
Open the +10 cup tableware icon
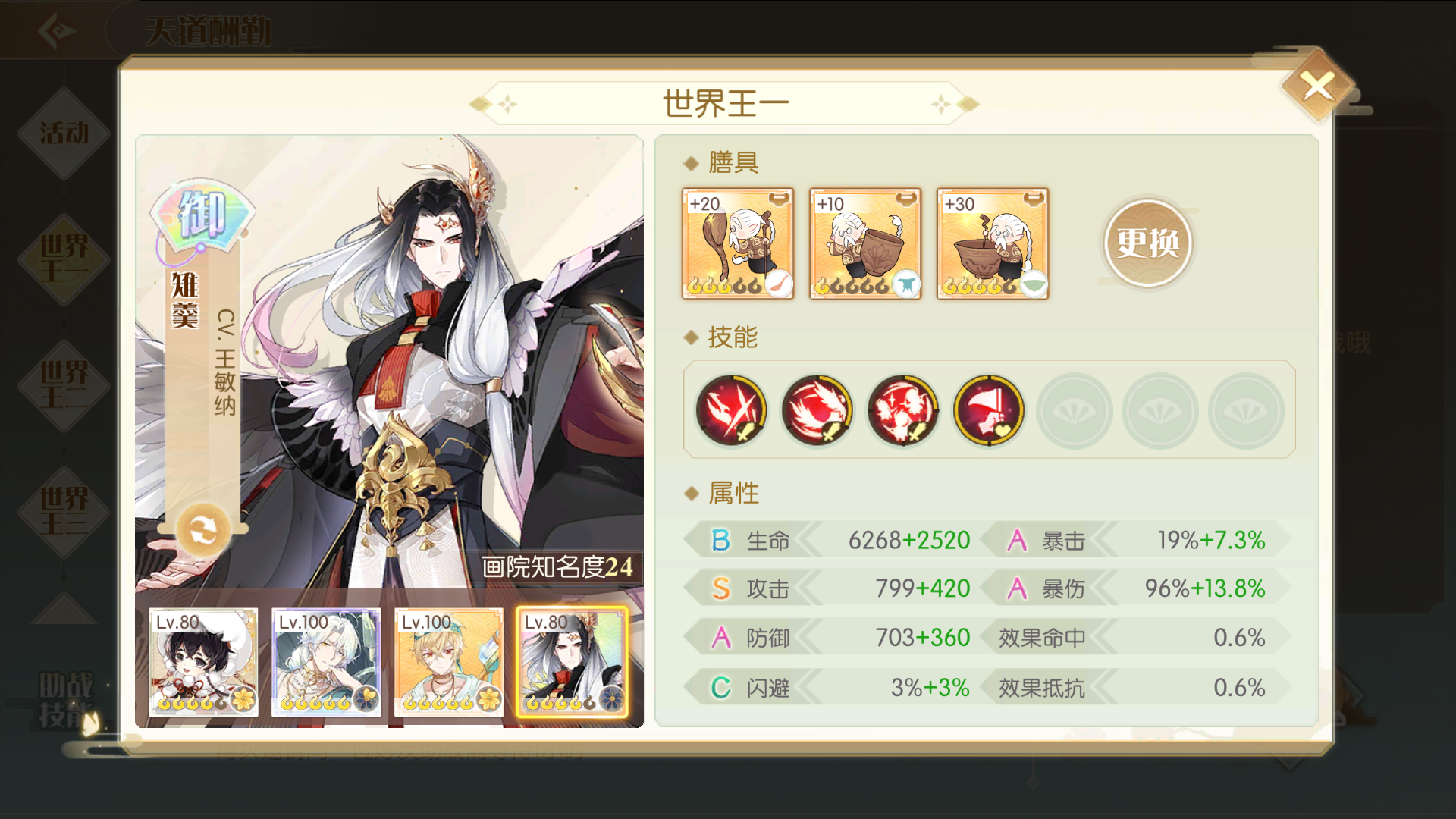click(865, 243)
